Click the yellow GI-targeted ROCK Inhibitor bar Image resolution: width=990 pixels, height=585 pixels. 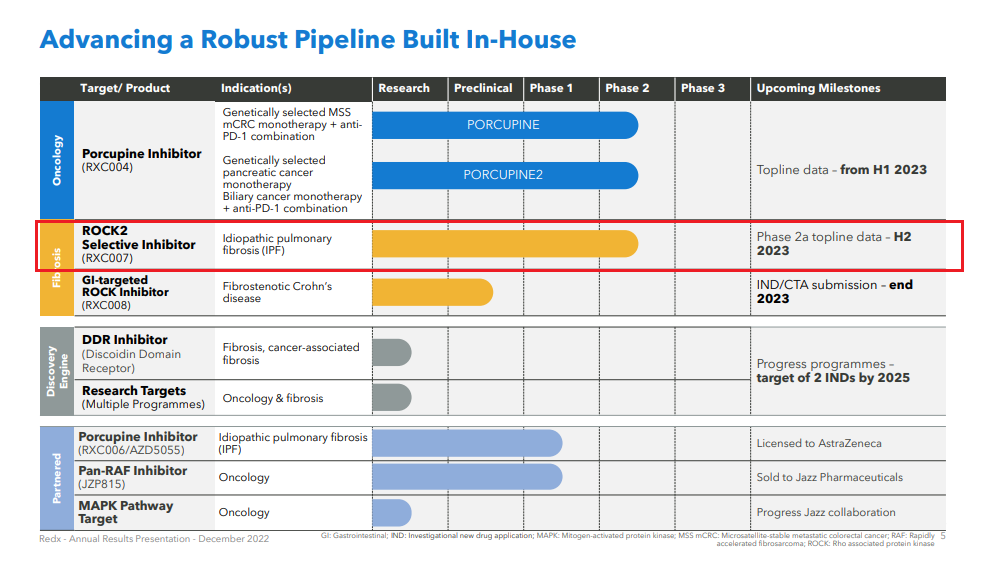click(x=432, y=292)
